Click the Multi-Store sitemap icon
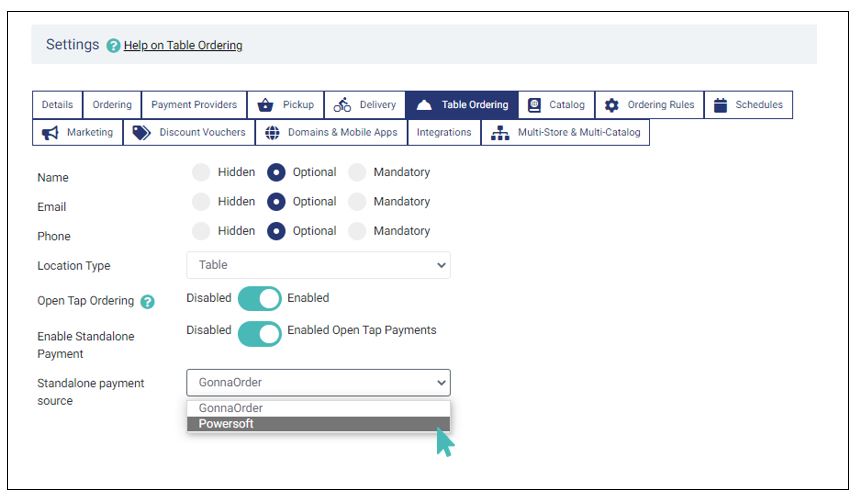This screenshot has height=502, width=858. coord(500,132)
